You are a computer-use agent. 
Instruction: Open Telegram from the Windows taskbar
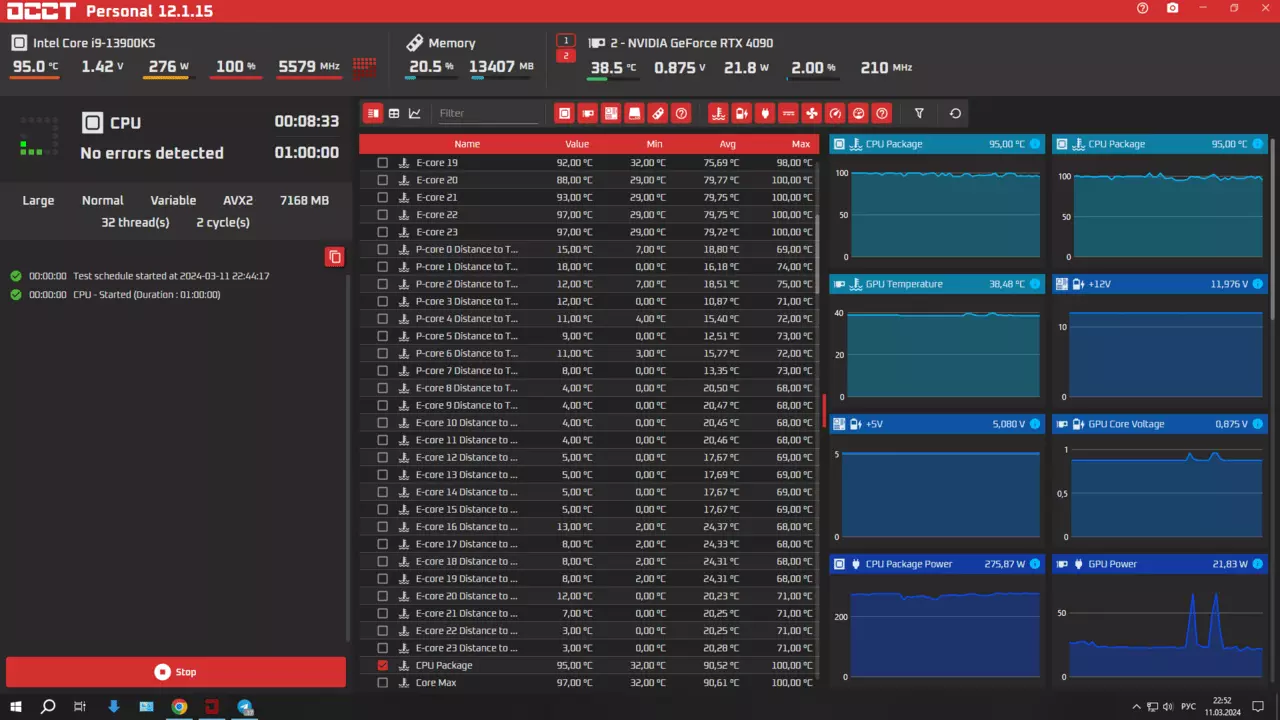coord(245,707)
